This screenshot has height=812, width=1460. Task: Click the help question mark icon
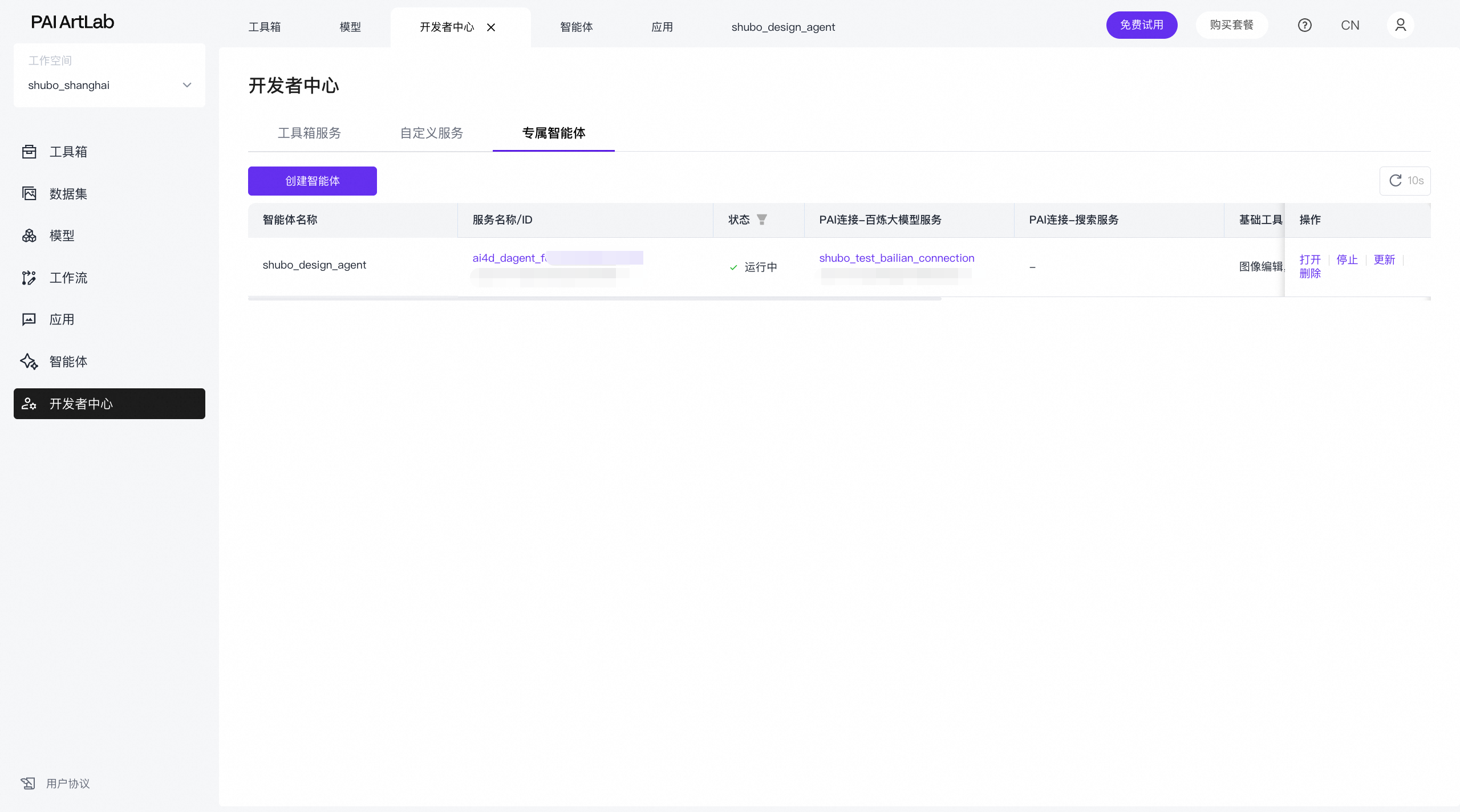(1304, 25)
